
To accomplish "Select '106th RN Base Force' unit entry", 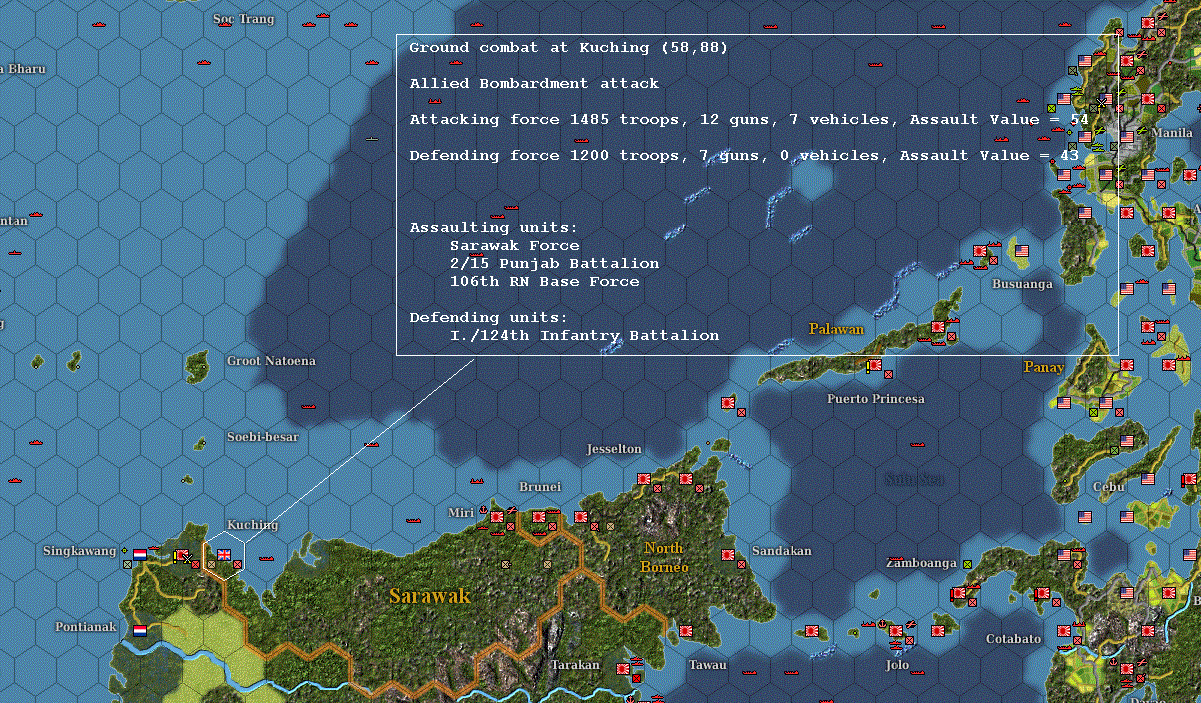I will pyautogui.click(x=544, y=282).
